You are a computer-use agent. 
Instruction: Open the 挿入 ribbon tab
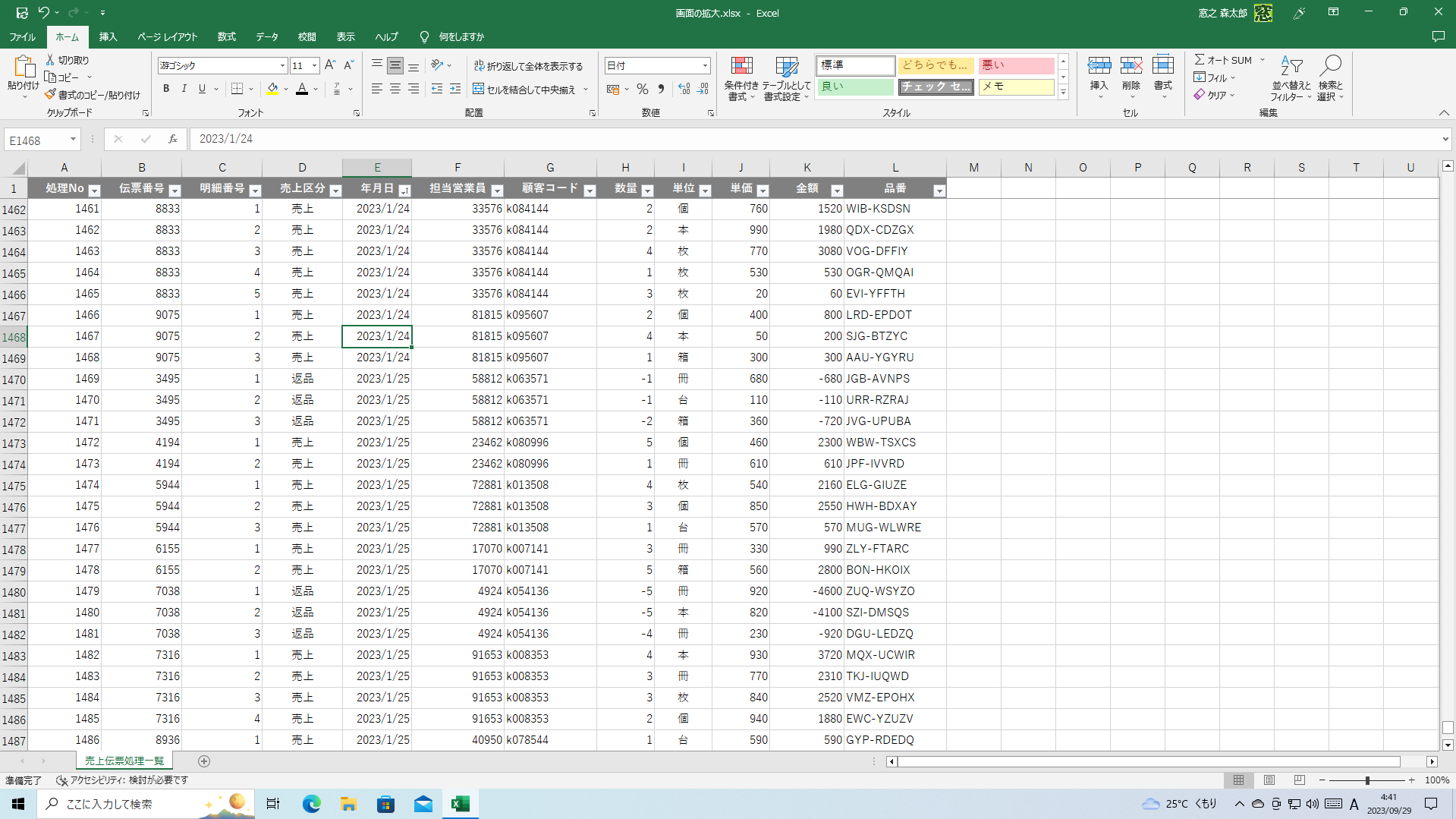pyautogui.click(x=108, y=36)
